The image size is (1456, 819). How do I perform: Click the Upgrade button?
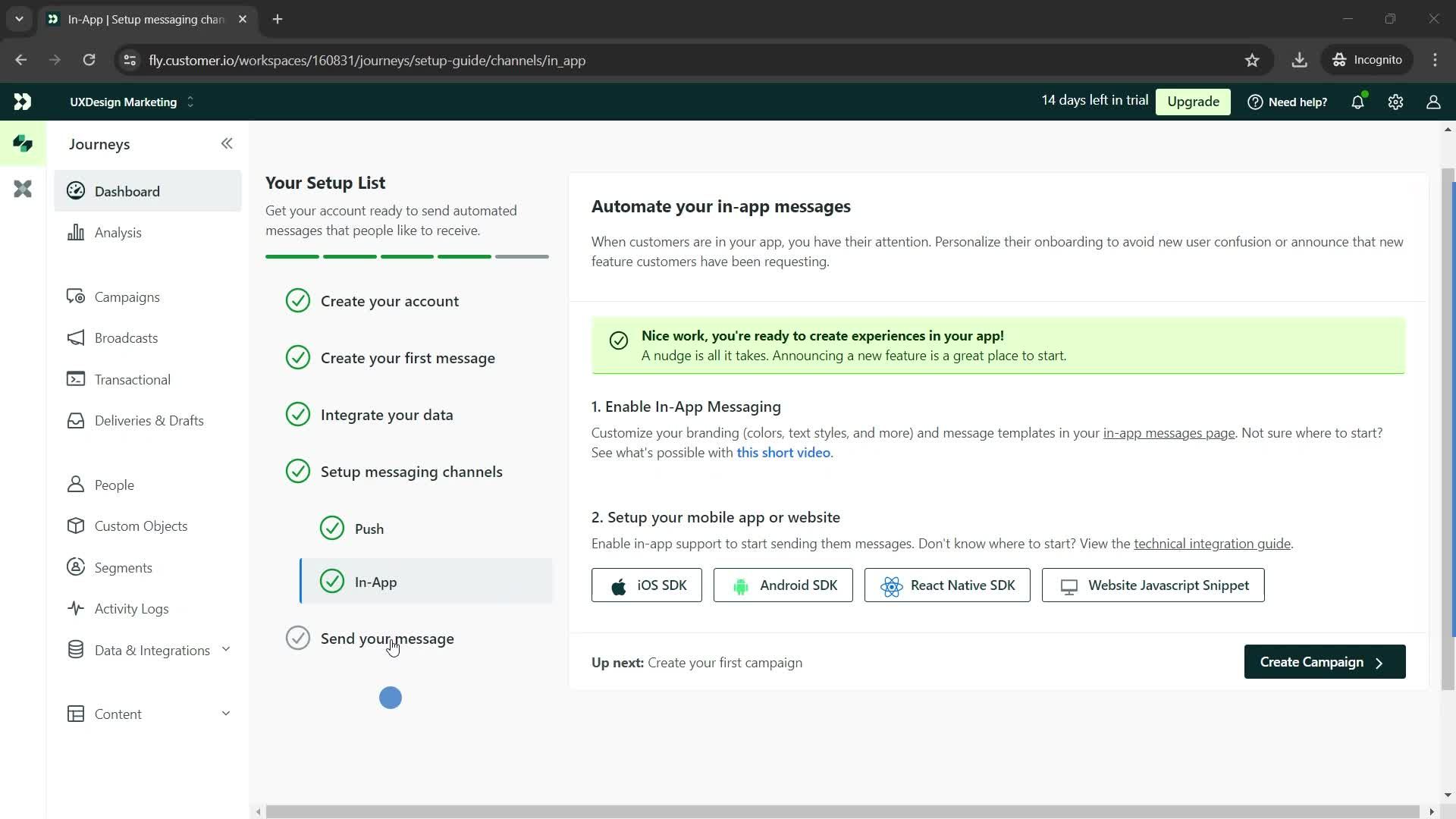(1193, 102)
